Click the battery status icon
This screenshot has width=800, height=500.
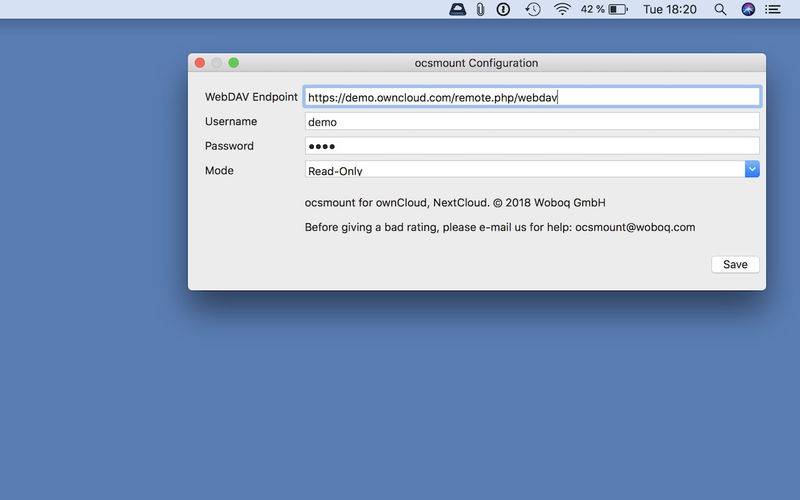point(618,9)
